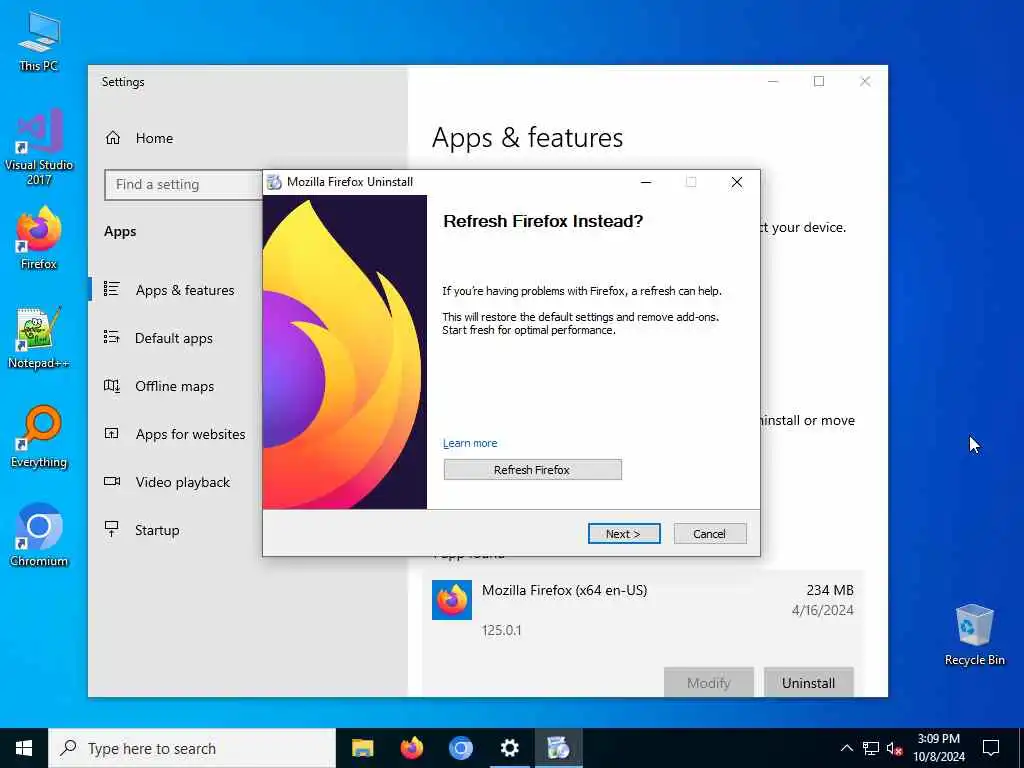This screenshot has height=768, width=1024.
Task: Select Startup in Settings sidebar
Action: (x=157, y=530)
